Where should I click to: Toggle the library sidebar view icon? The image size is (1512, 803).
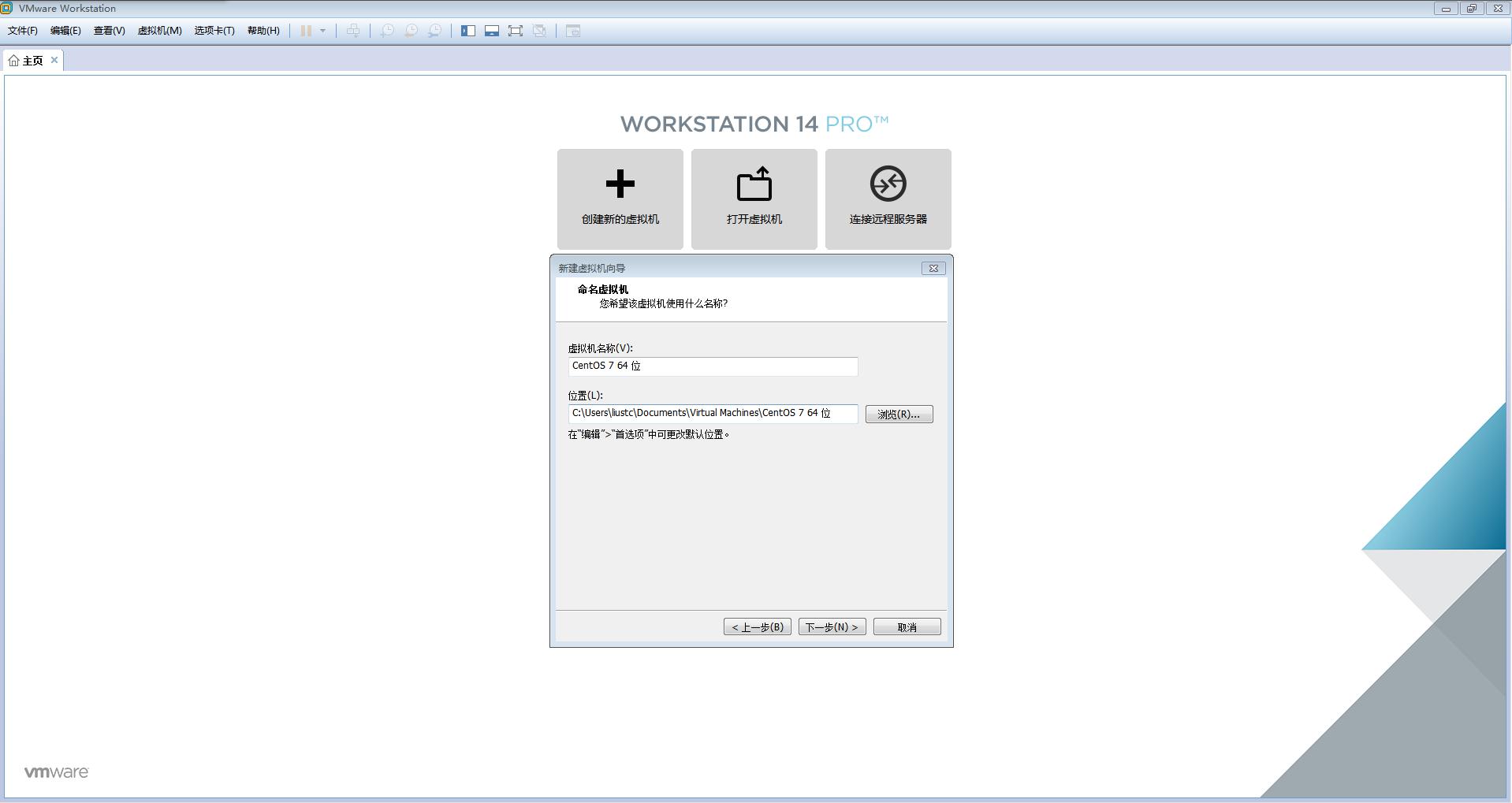[x=468, y=31]
